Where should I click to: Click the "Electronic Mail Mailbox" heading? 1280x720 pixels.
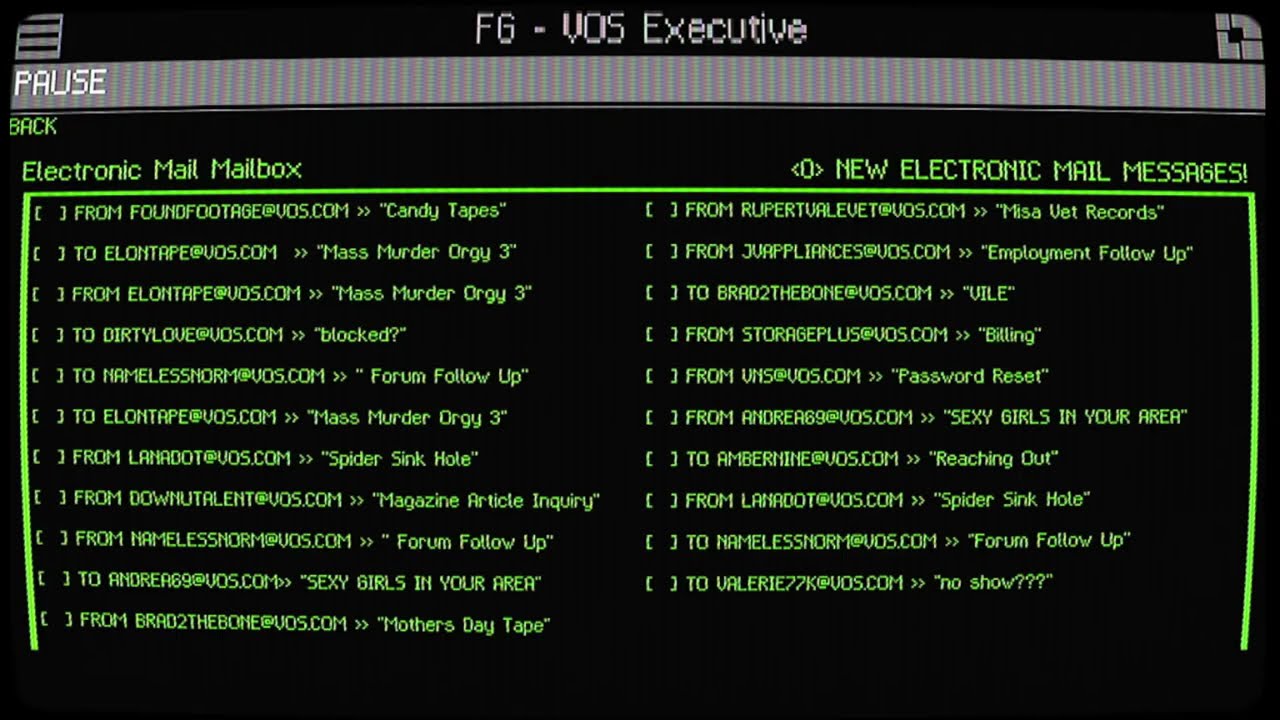(x=162, y=170)
